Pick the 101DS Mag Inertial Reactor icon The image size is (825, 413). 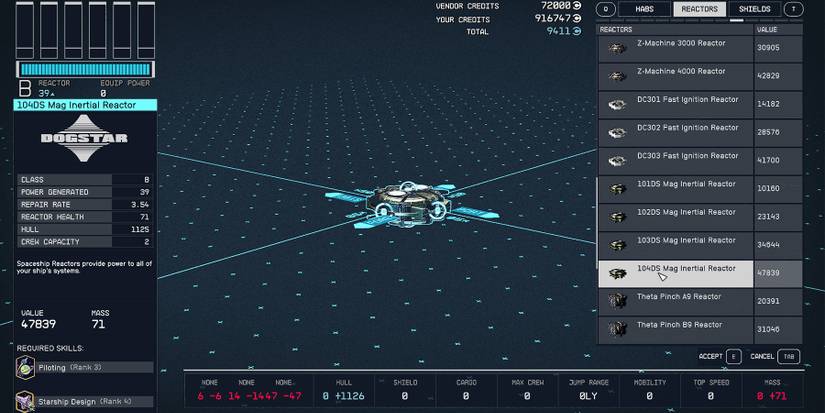point(617,189)
